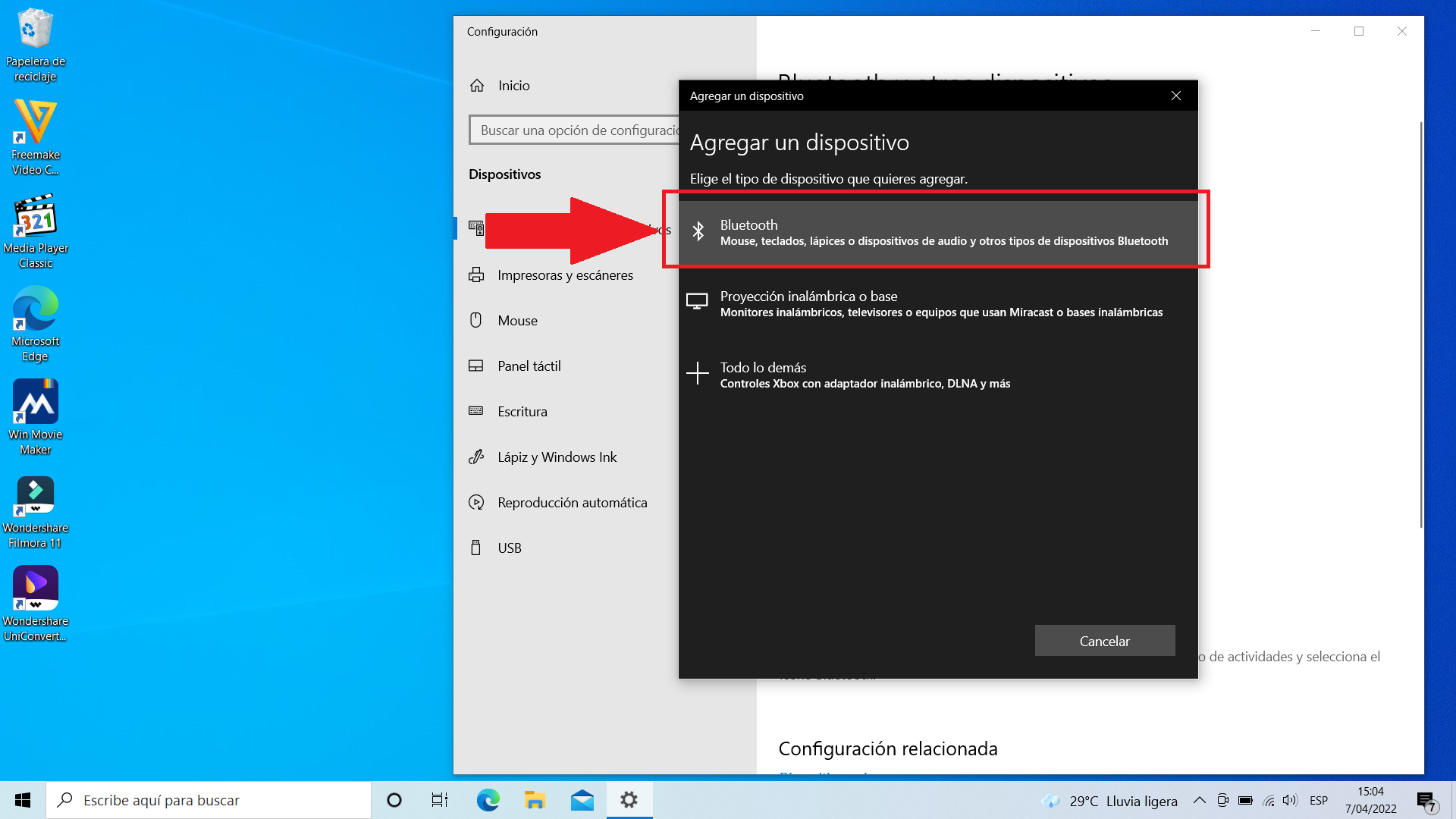Click the ESP input language indicator

1318,800
